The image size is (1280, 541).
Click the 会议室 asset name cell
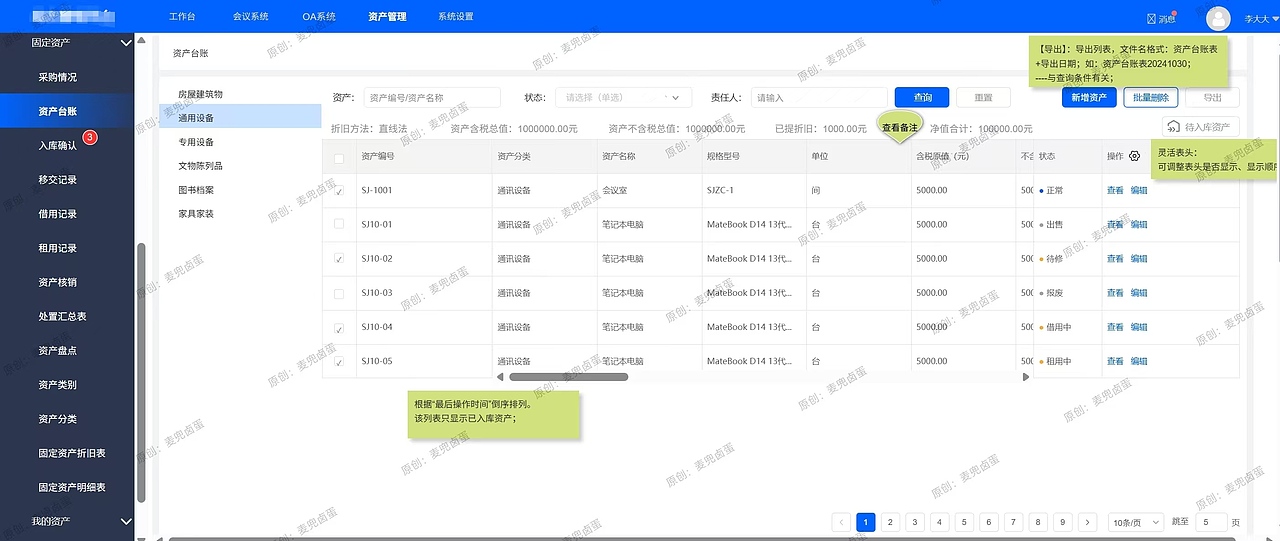point(615,190)
